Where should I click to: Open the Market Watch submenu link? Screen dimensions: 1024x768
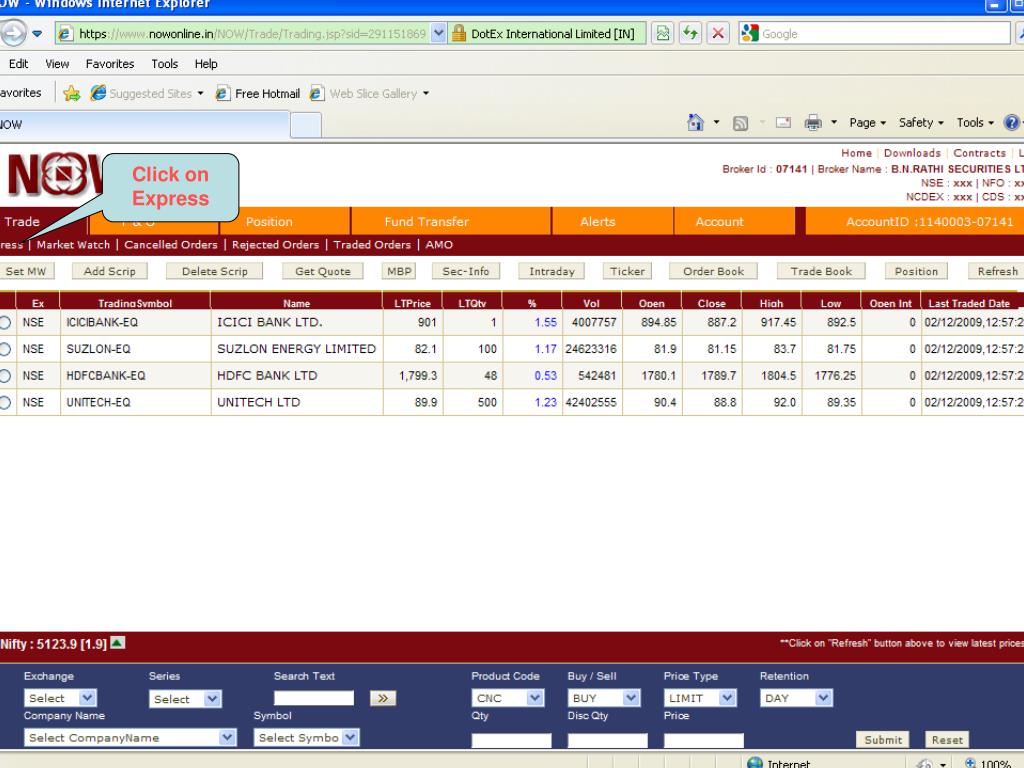click(x=73, y=245)
